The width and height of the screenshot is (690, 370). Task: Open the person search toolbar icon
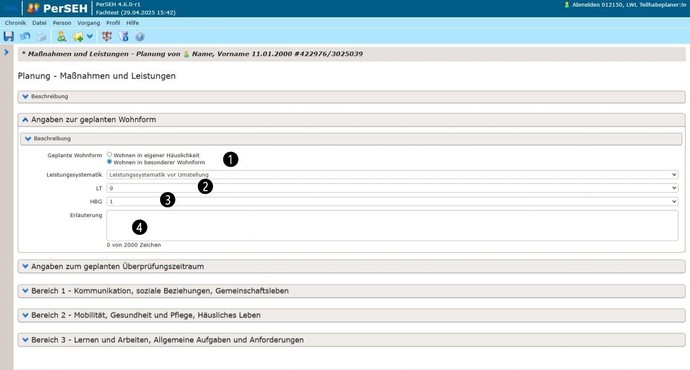(62, 37)
